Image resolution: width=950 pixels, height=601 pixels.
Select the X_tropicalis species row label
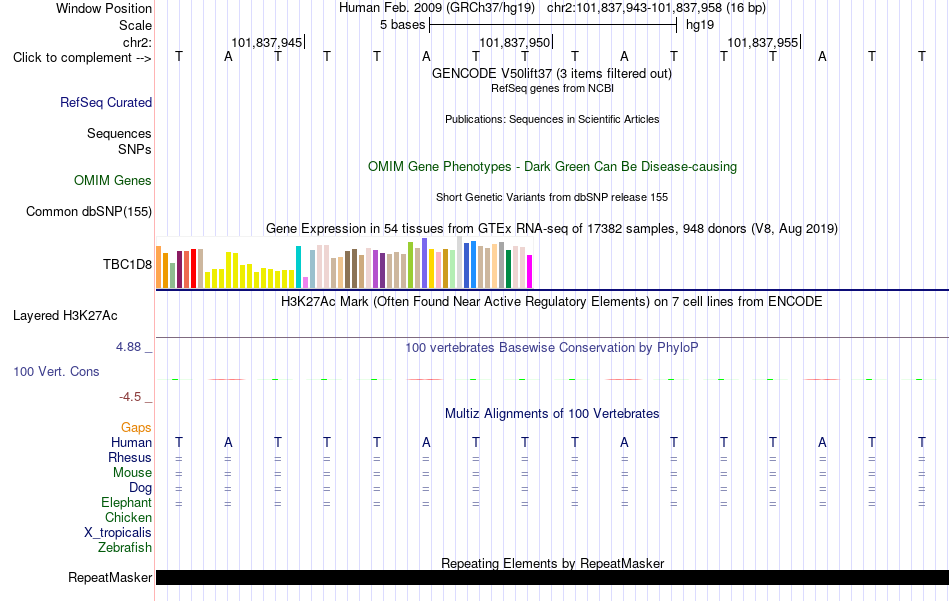tap(118, 533)
